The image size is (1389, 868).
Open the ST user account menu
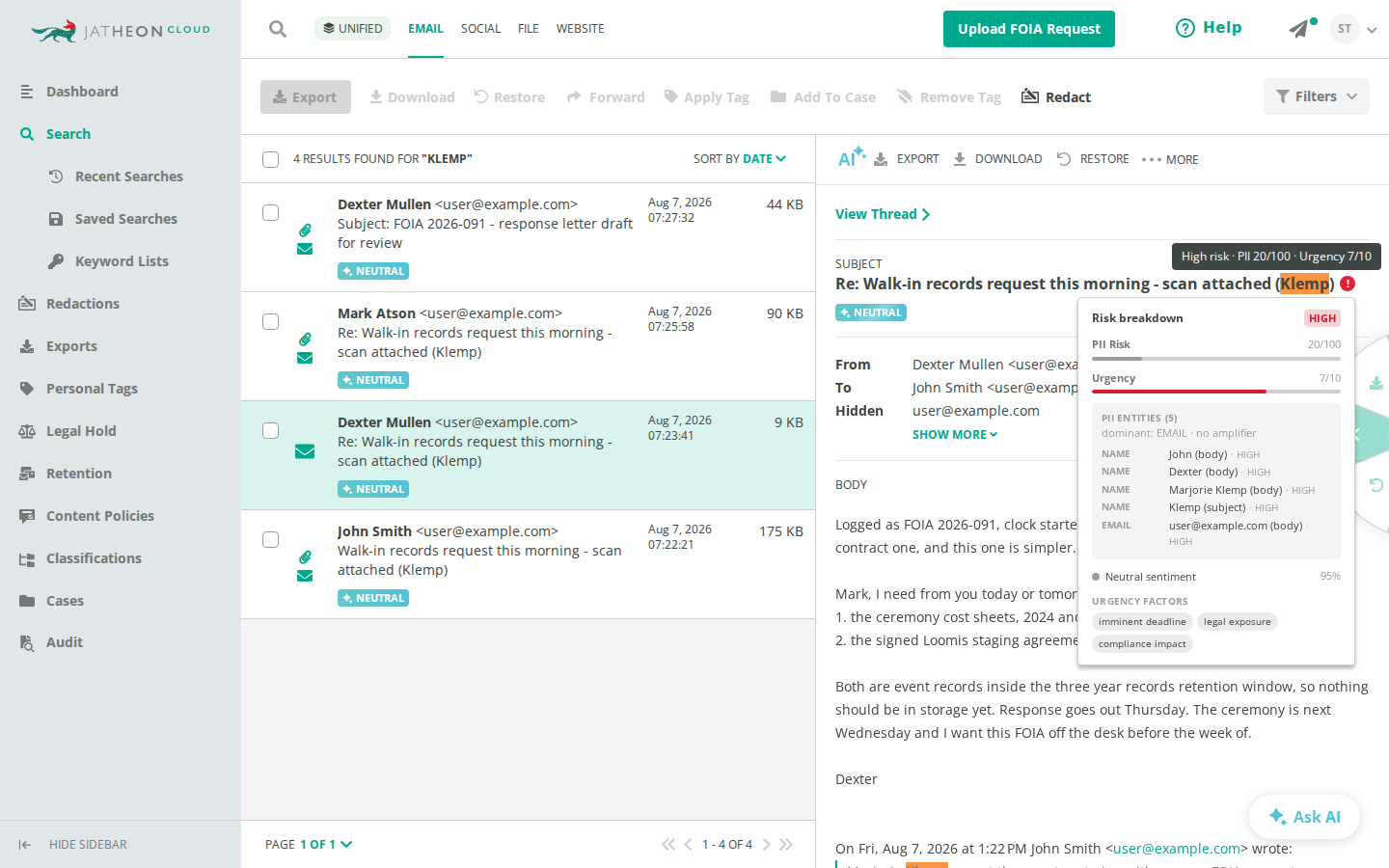(1352, 29)
